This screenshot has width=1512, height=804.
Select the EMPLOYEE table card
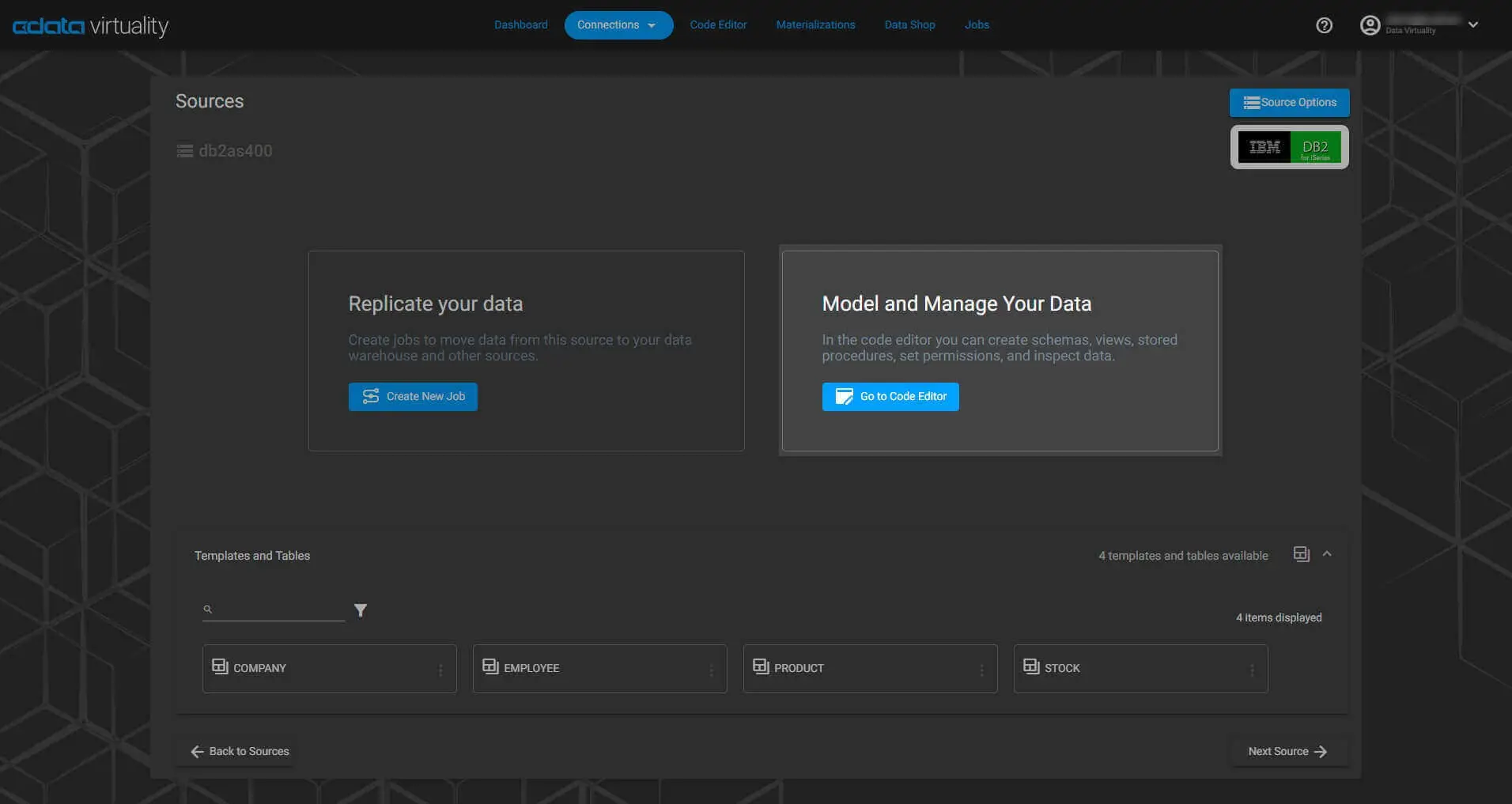600,669
